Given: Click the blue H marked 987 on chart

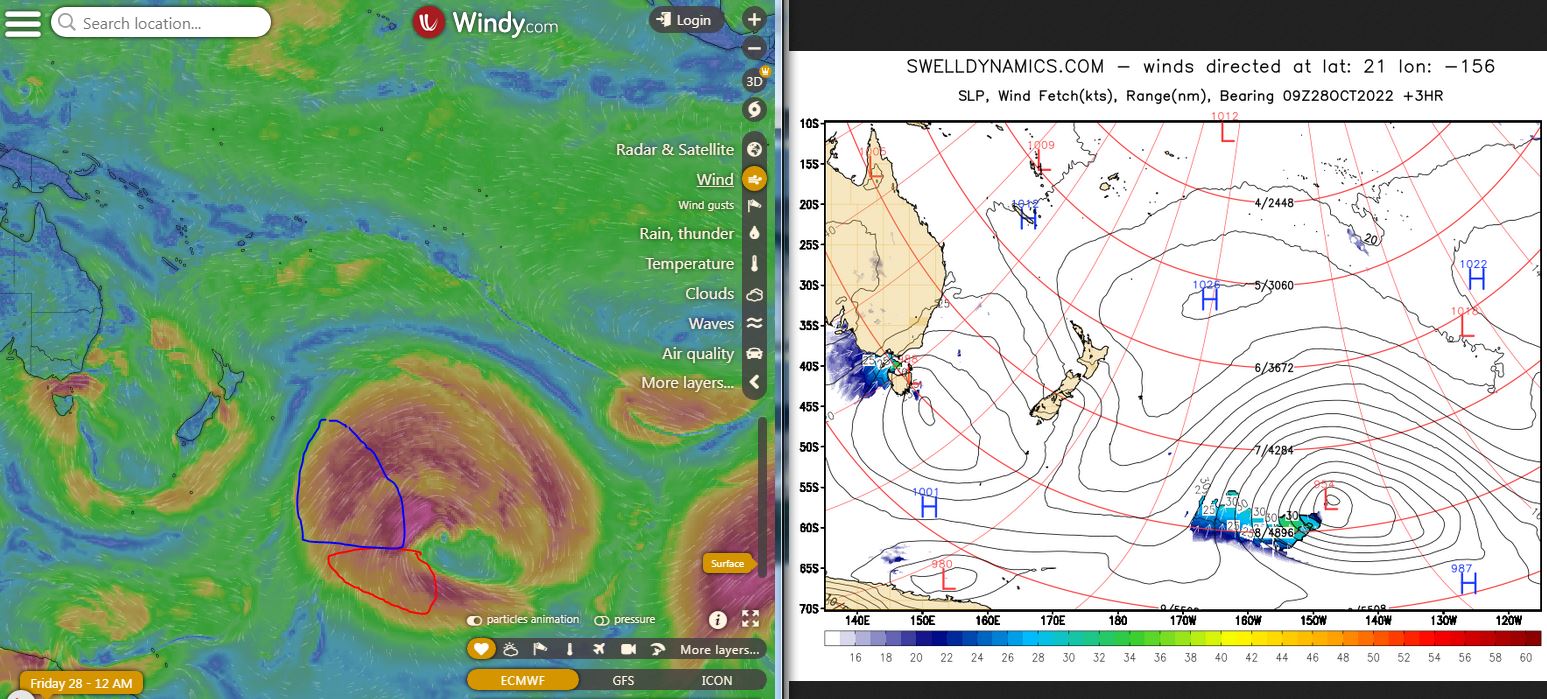Looking at the screenshot, I should [x=1468, y=584].
